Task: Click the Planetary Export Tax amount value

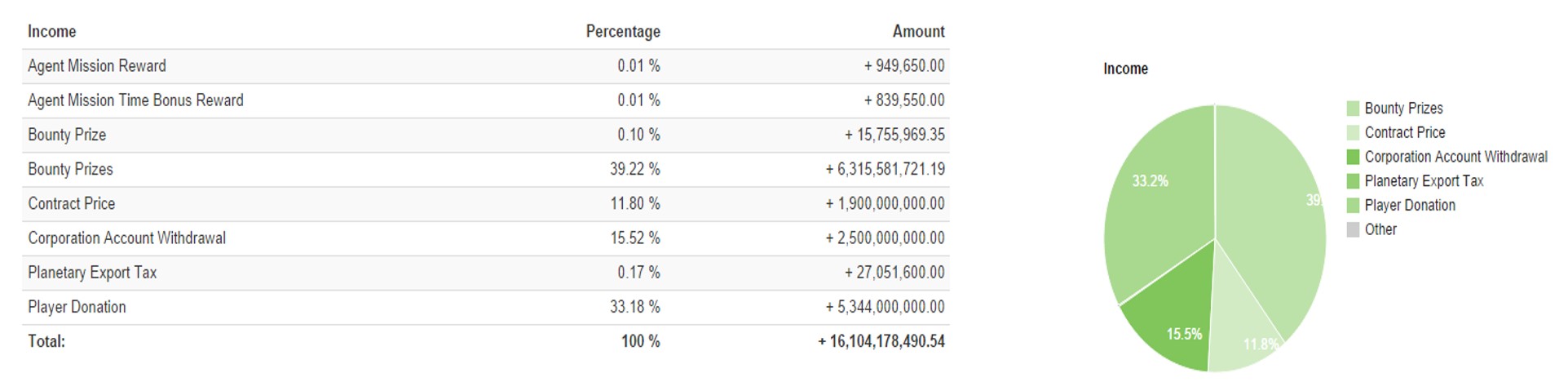Action: point(894,273)
